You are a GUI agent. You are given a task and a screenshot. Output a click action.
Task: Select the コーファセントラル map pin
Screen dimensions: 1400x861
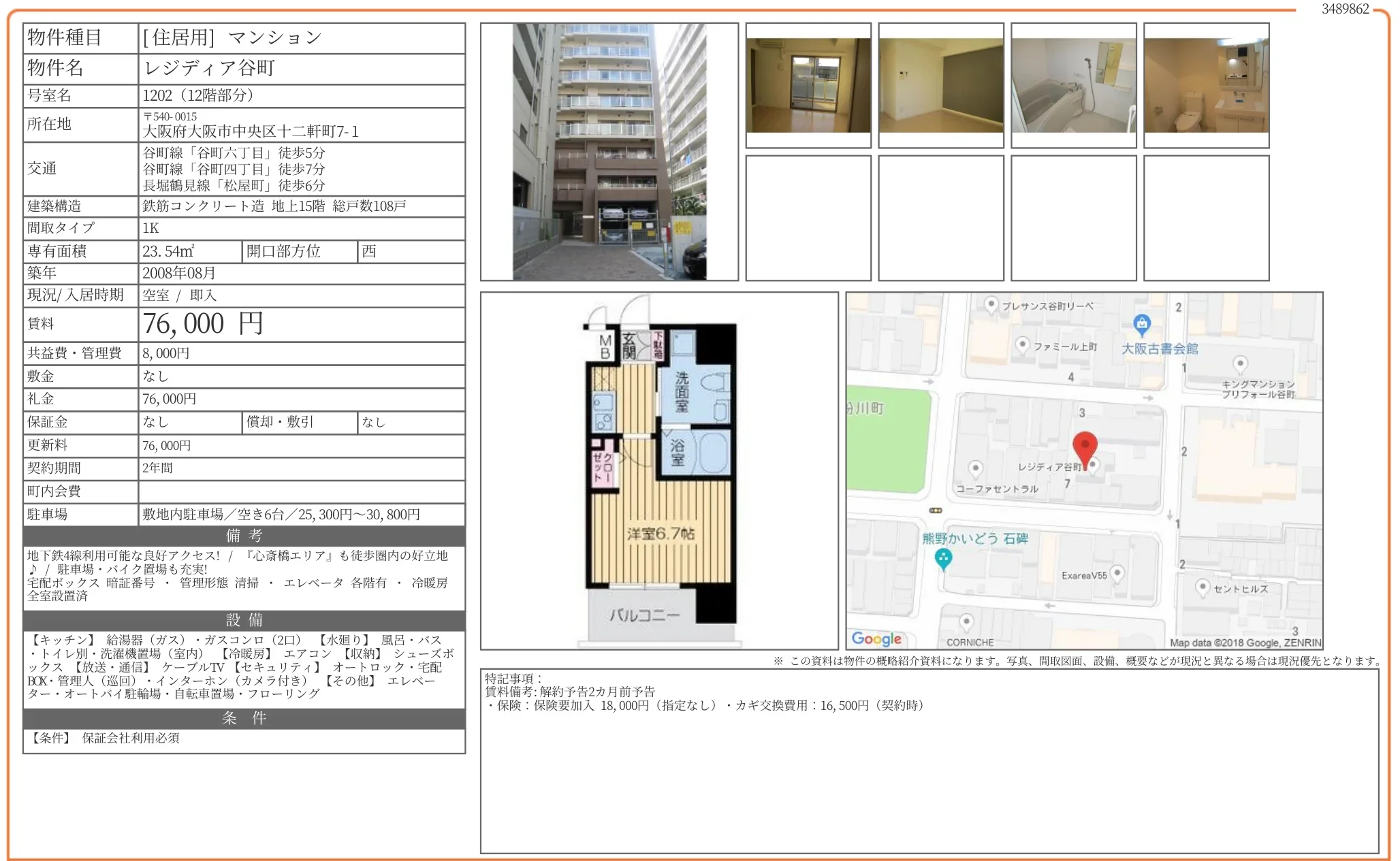pyautogui.click(x=976, y=468)
